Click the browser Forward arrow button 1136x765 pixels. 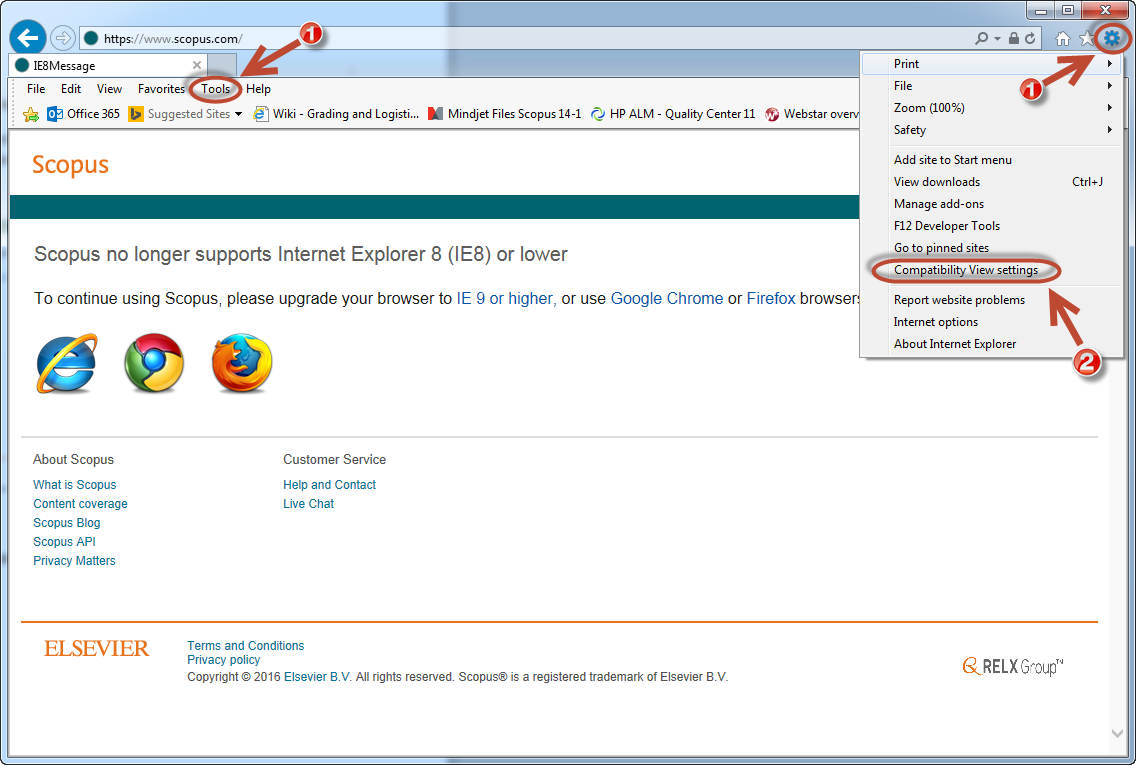click(x=64, y=38)
